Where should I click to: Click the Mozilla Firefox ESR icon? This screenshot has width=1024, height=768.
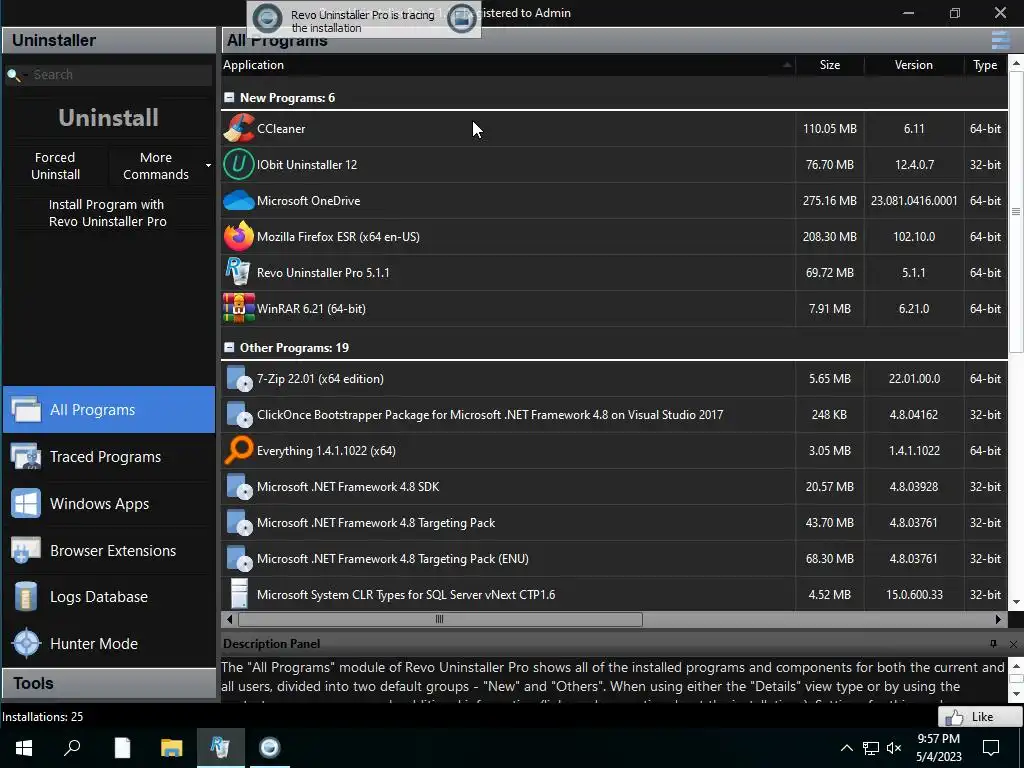click(238, 236)
